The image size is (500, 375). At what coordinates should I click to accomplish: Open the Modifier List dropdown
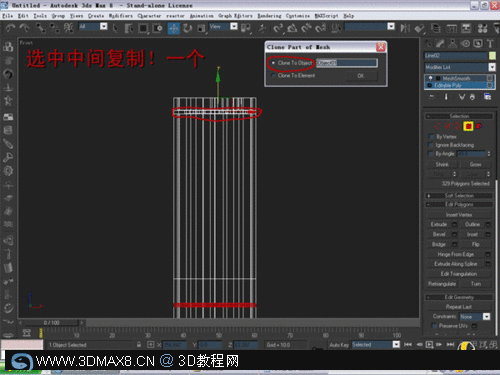click(492, 67)
